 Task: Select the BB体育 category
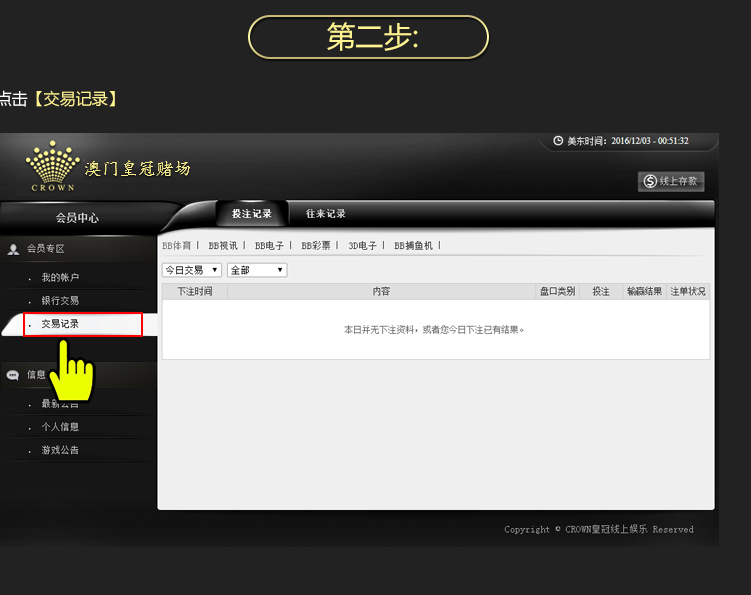click(176, 246)
